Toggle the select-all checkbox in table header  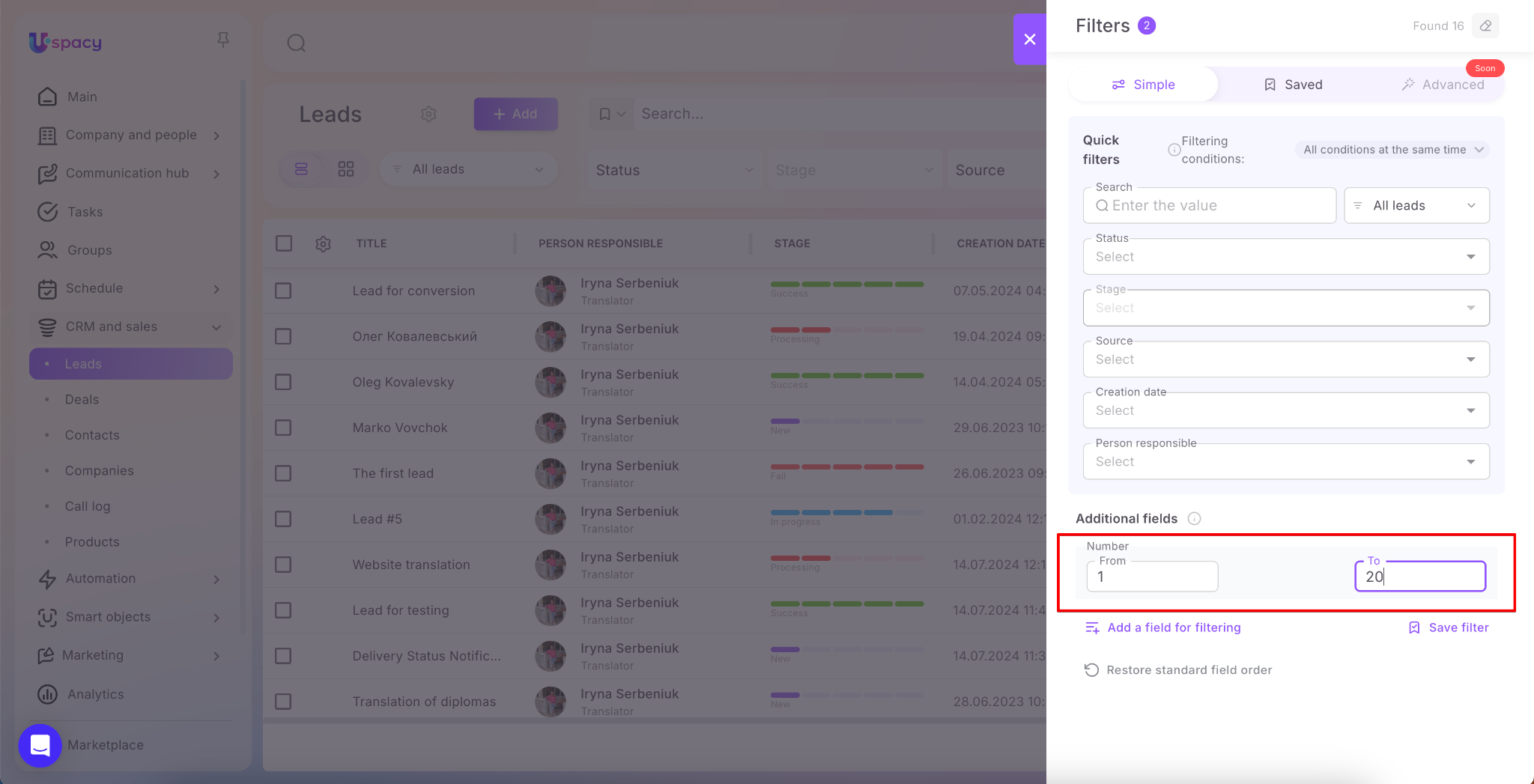coord(284,243)
